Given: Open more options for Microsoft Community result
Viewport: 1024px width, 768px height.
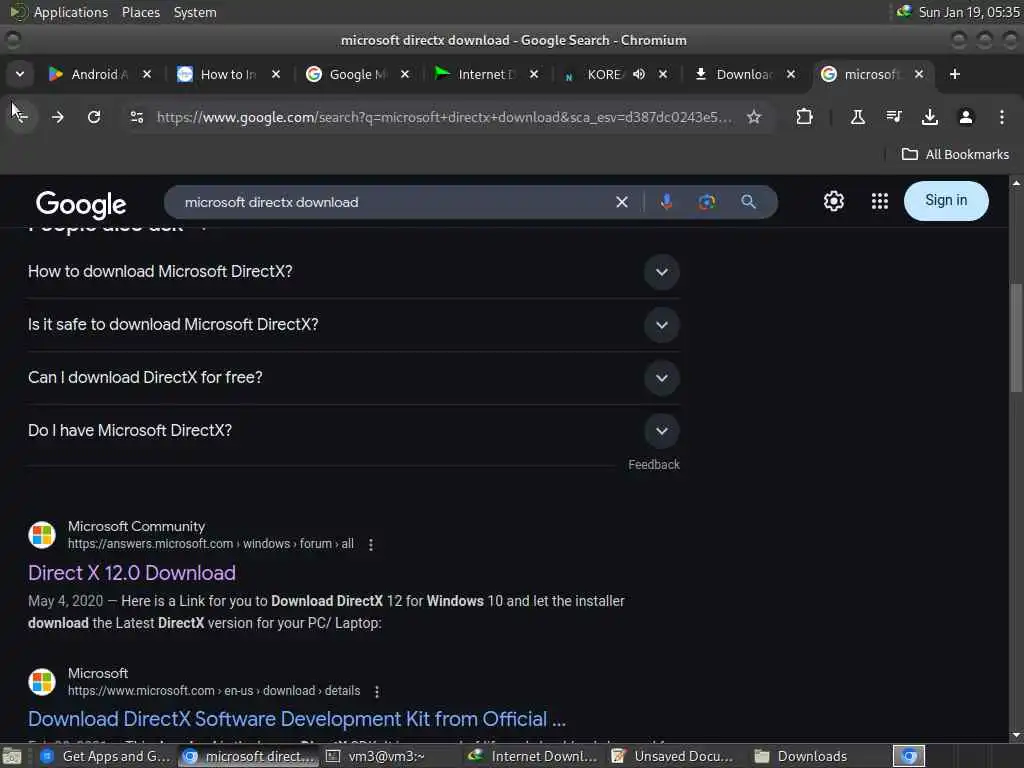Looking at the screenshot, I should [371, 545].
